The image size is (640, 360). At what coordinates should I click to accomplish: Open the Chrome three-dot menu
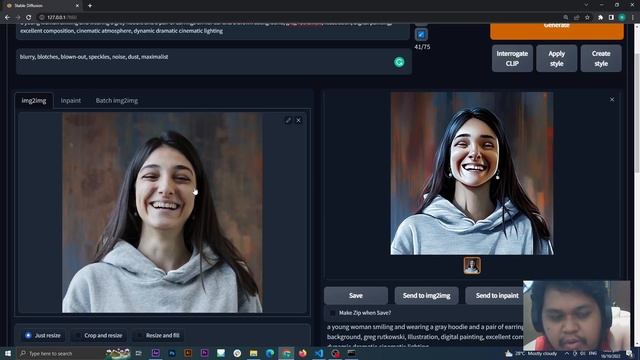pos(633,17)
